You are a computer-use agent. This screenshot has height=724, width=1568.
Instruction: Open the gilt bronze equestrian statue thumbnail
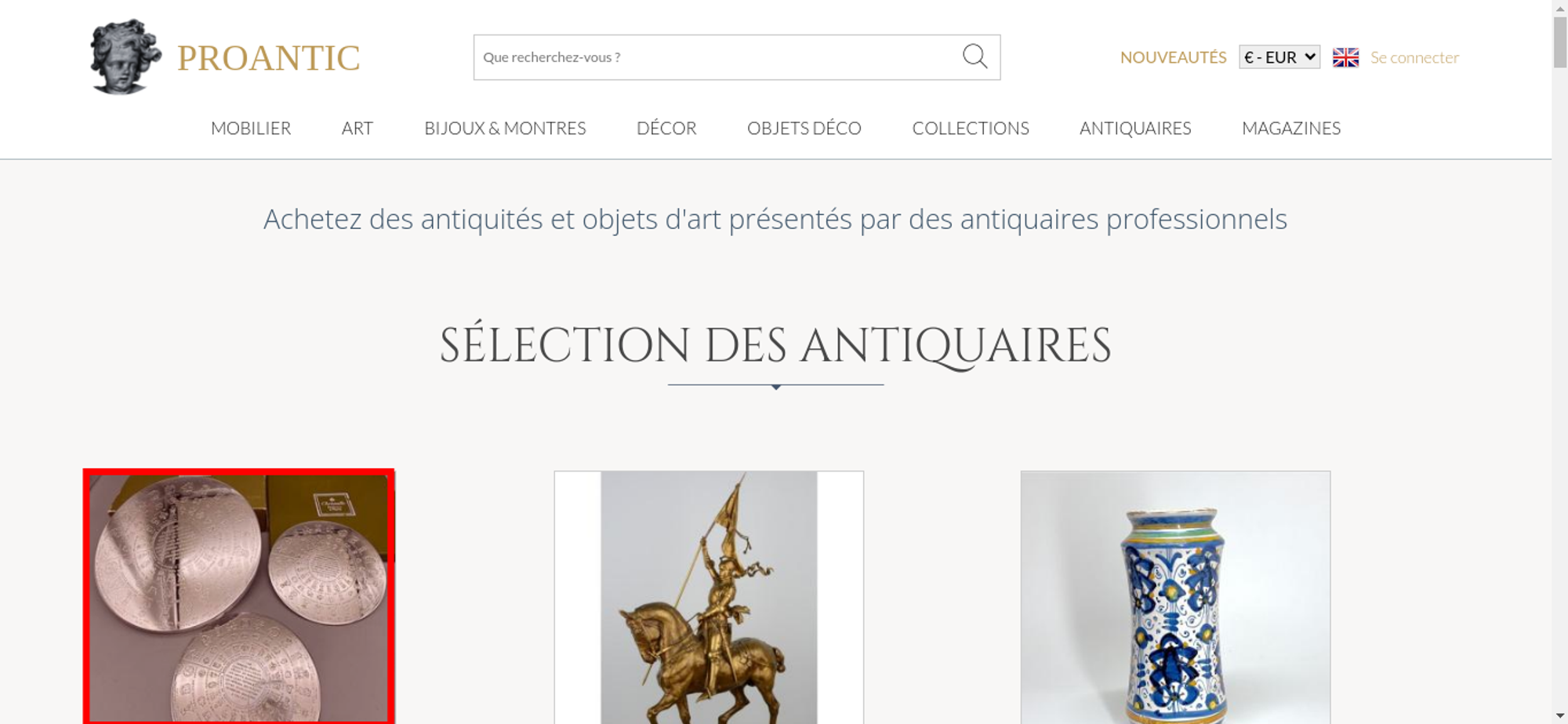click(709, 597)
